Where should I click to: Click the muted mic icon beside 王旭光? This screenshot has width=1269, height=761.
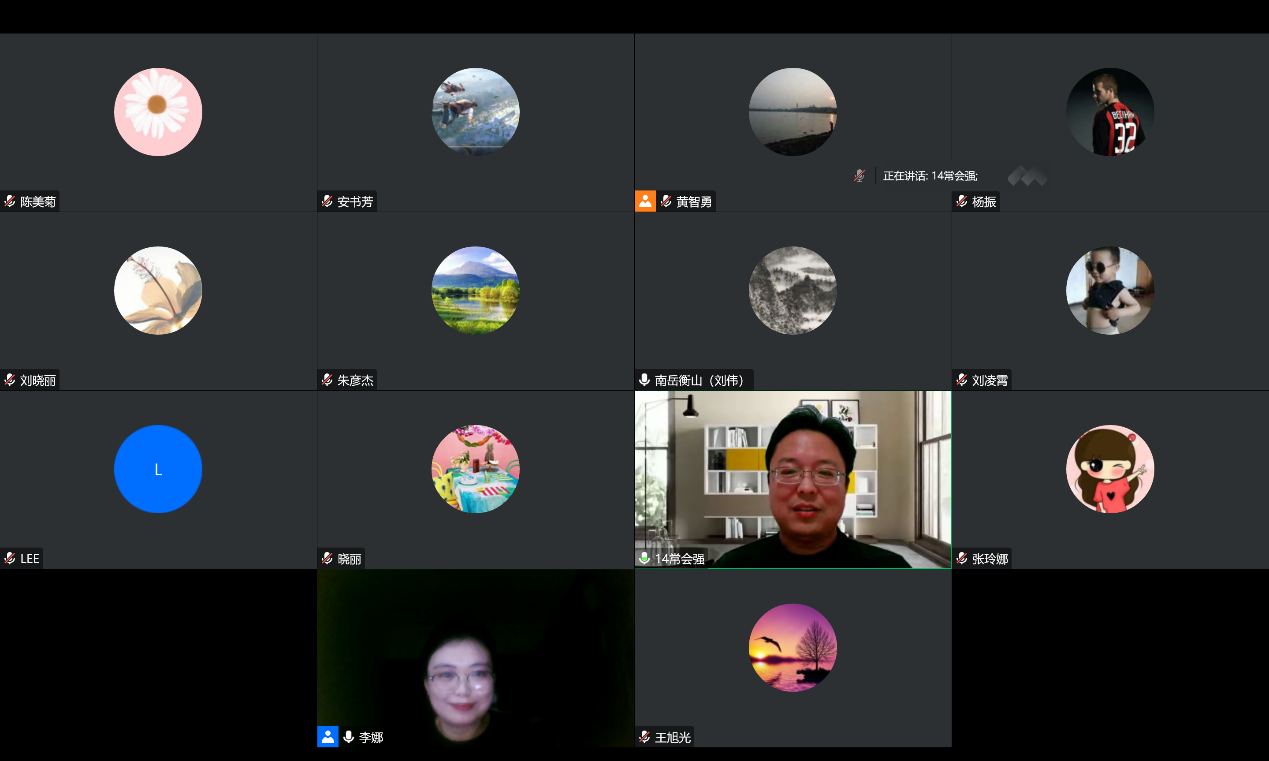[644, 737]
